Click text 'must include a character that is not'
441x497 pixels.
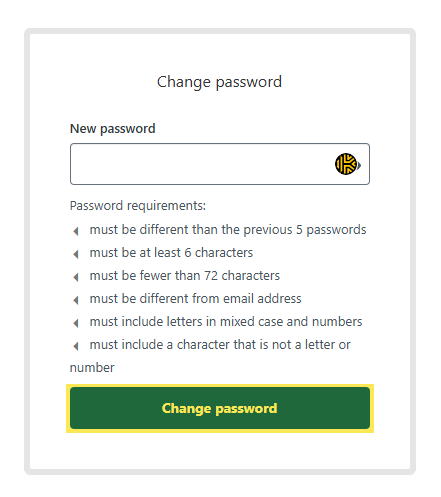tap(190, 345)
